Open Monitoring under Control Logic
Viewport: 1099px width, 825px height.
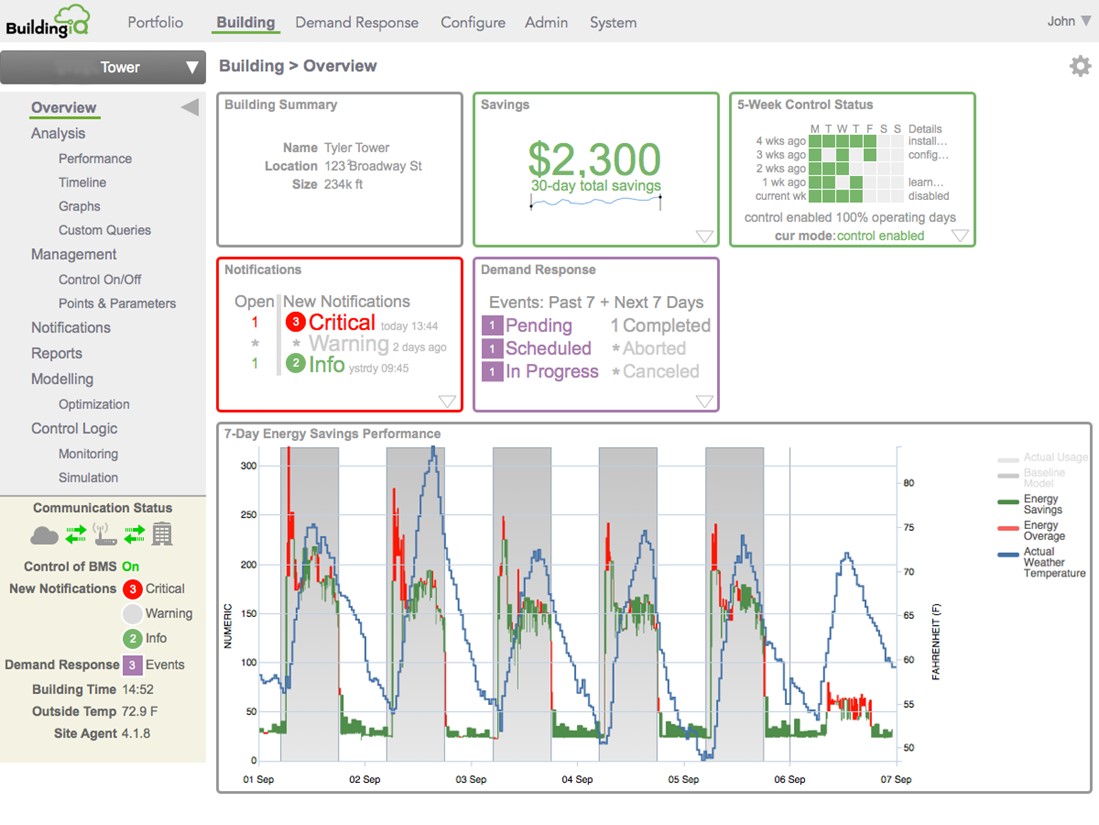(x=88, y=454)
